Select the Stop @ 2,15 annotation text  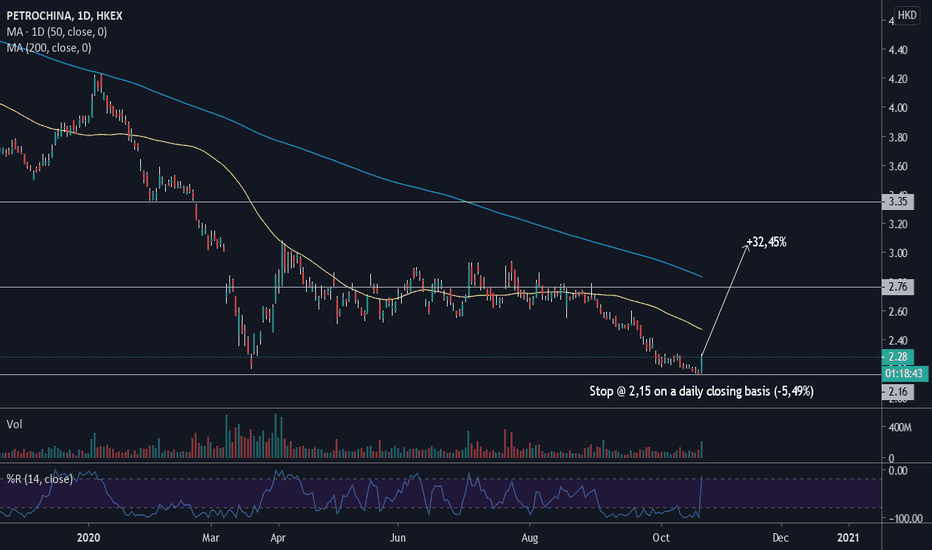point(701,391)
